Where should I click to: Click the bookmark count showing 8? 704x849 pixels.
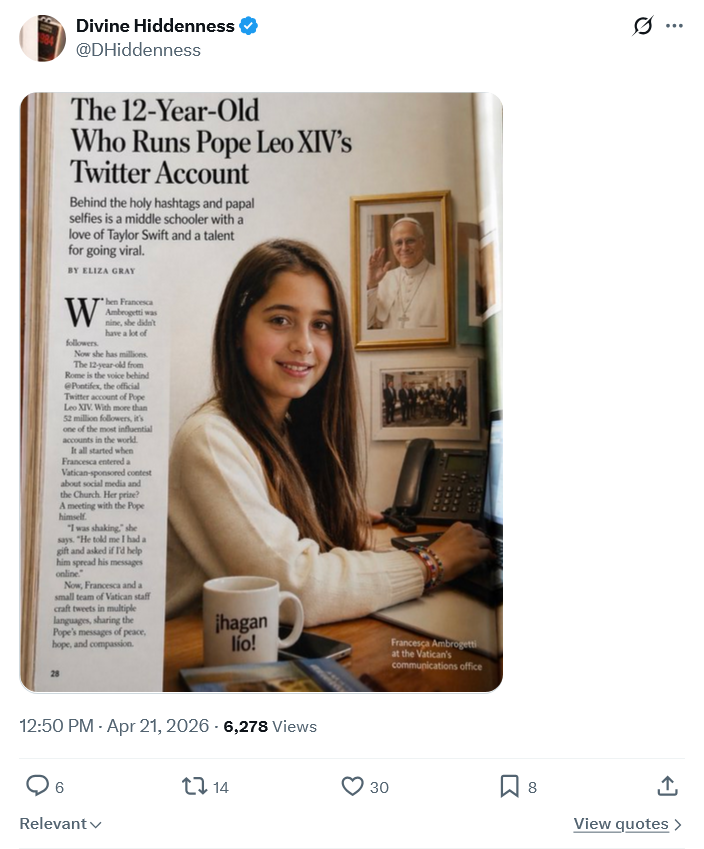(532, 788)
